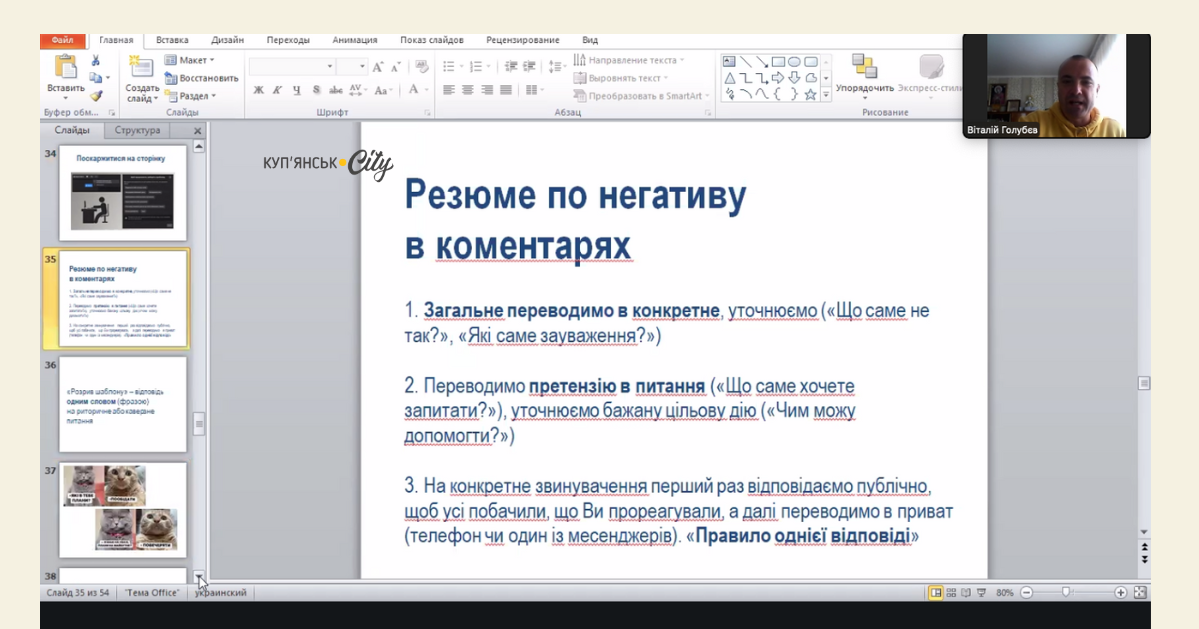Toggle underline Ч formatting
Image resolution: width=1199 pixels, height=629 pixels.
click(297, 90)
